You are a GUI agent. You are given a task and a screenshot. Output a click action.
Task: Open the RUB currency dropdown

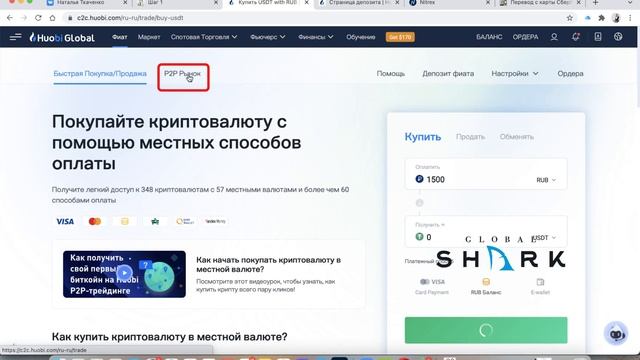pyautogui.click(x=546, y=180)
